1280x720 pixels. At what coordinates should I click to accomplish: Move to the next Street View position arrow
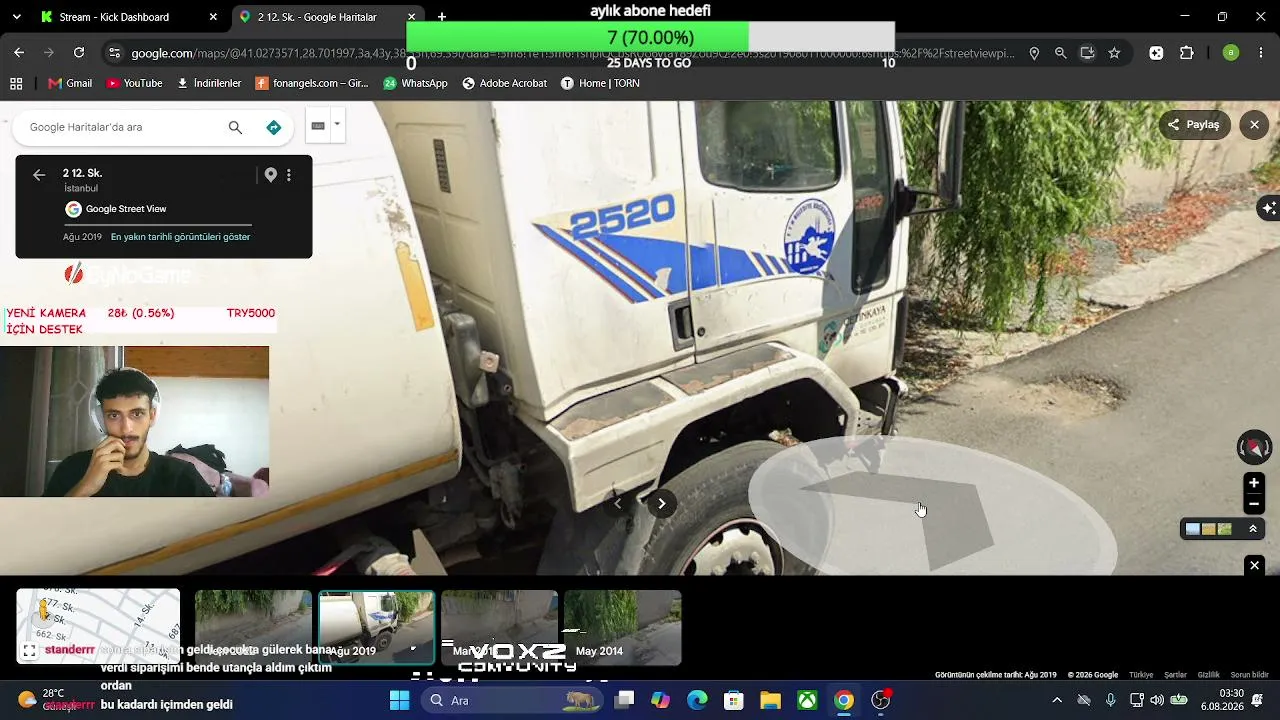(661, 503)
